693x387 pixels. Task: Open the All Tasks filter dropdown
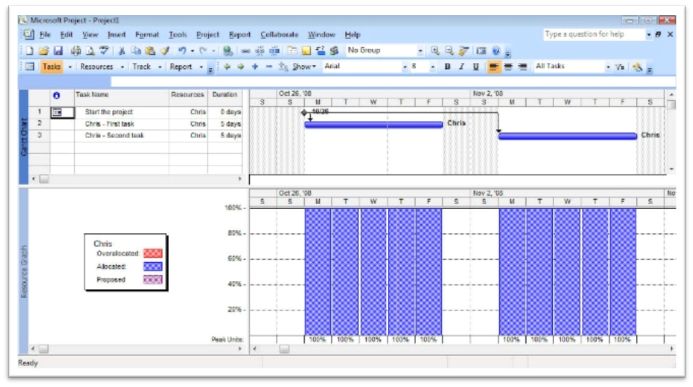(608, 67)
